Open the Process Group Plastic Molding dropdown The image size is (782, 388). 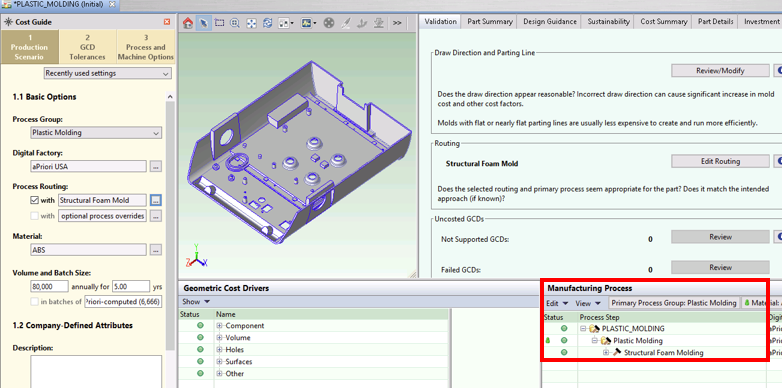(x=95, y=133)
